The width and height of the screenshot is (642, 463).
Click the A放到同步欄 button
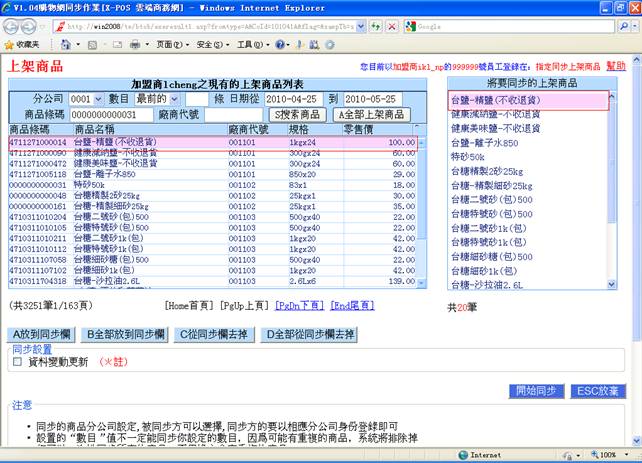click(x=43, y=334)
